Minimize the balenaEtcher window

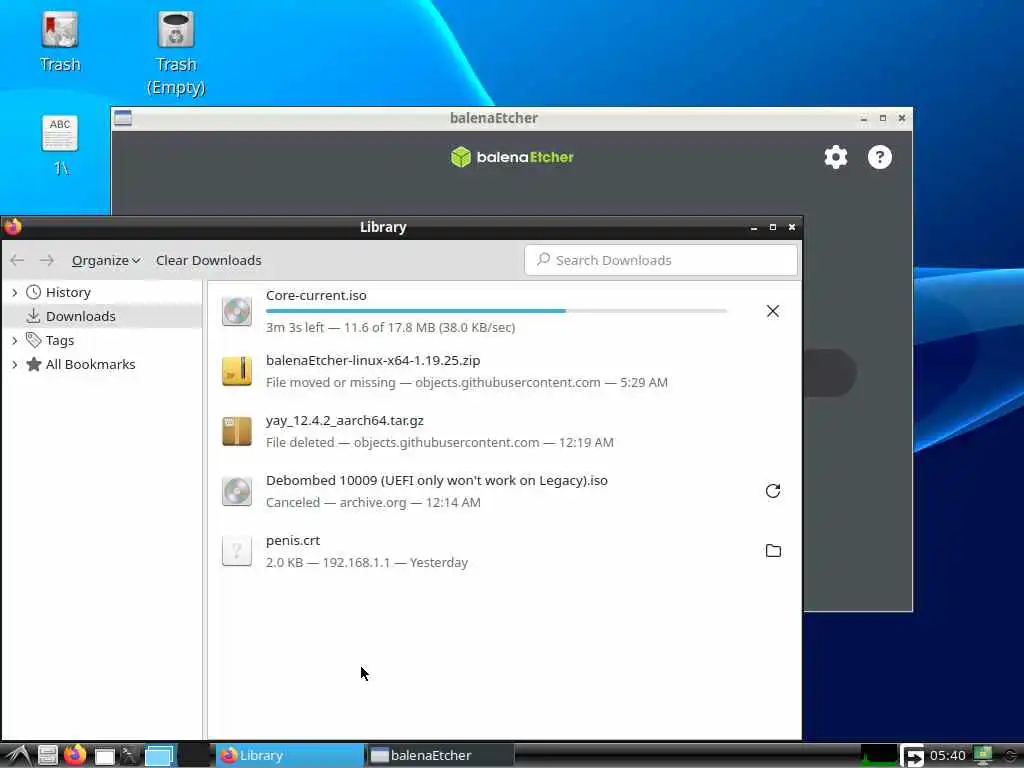coord(864,118)
